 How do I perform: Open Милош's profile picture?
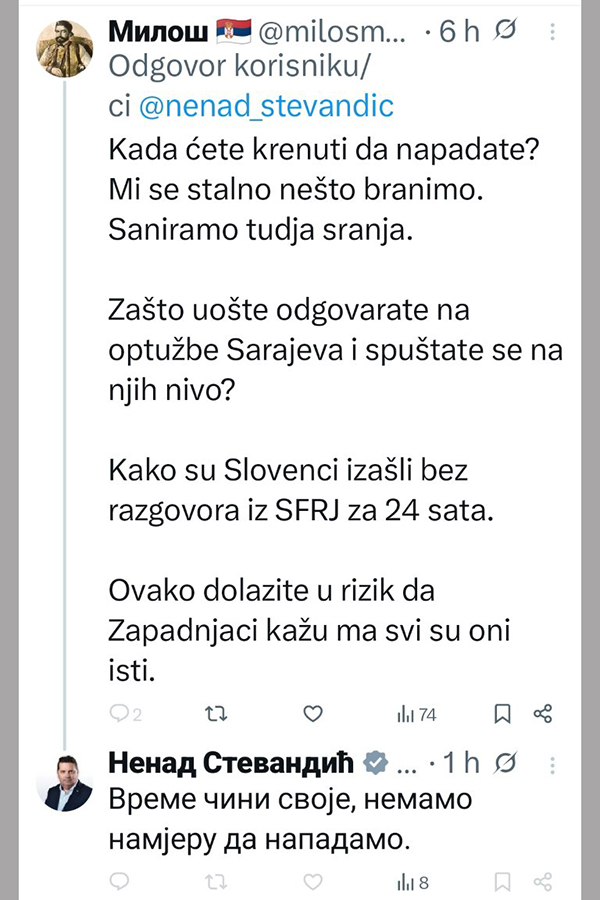66,48
